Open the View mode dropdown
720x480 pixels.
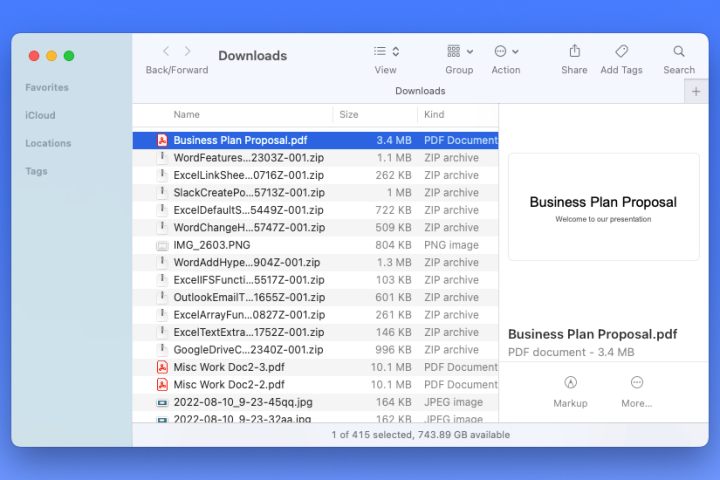coord(386,51)
